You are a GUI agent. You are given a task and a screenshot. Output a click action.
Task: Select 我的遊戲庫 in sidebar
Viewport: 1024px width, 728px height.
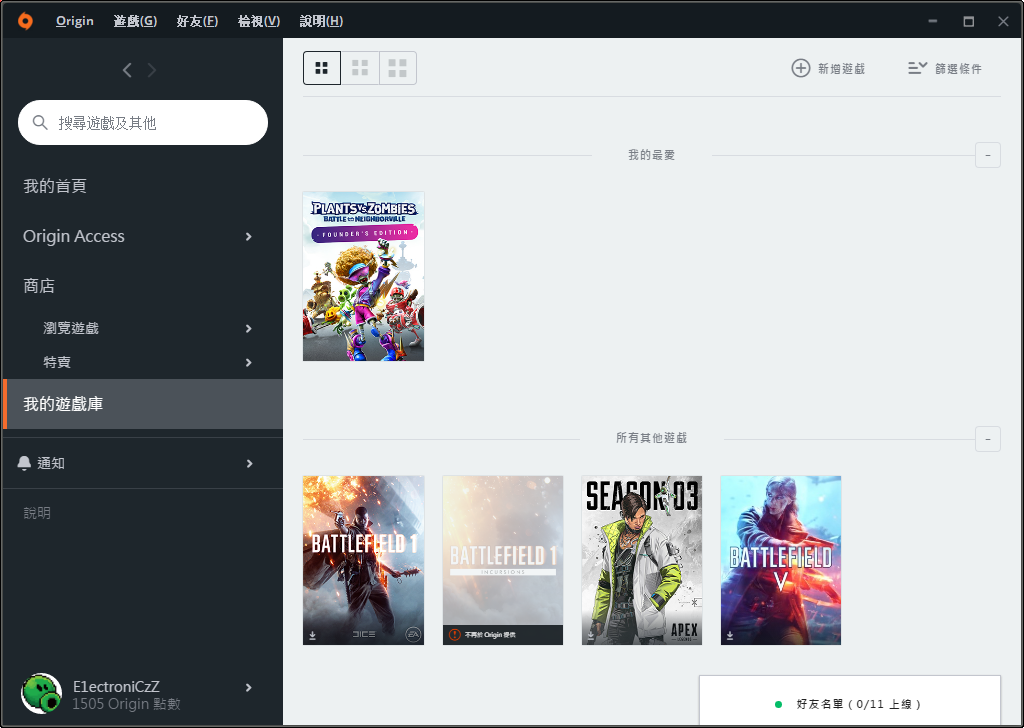(x=143, y=404)
